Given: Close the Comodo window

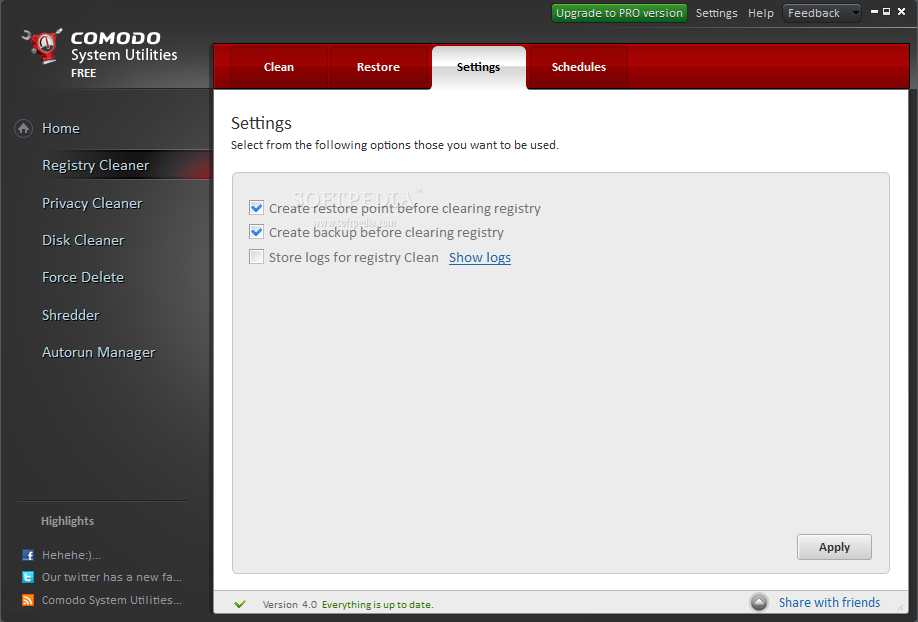Looking at the screenshot, I should pos(902,12).
